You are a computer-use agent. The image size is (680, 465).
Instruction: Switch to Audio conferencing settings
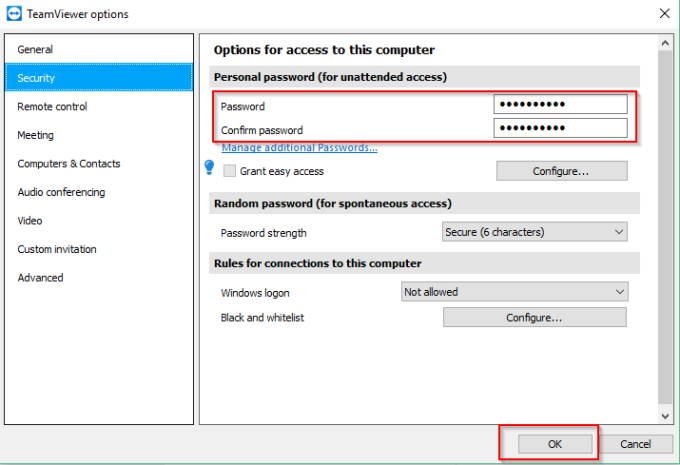pos(99,192)
